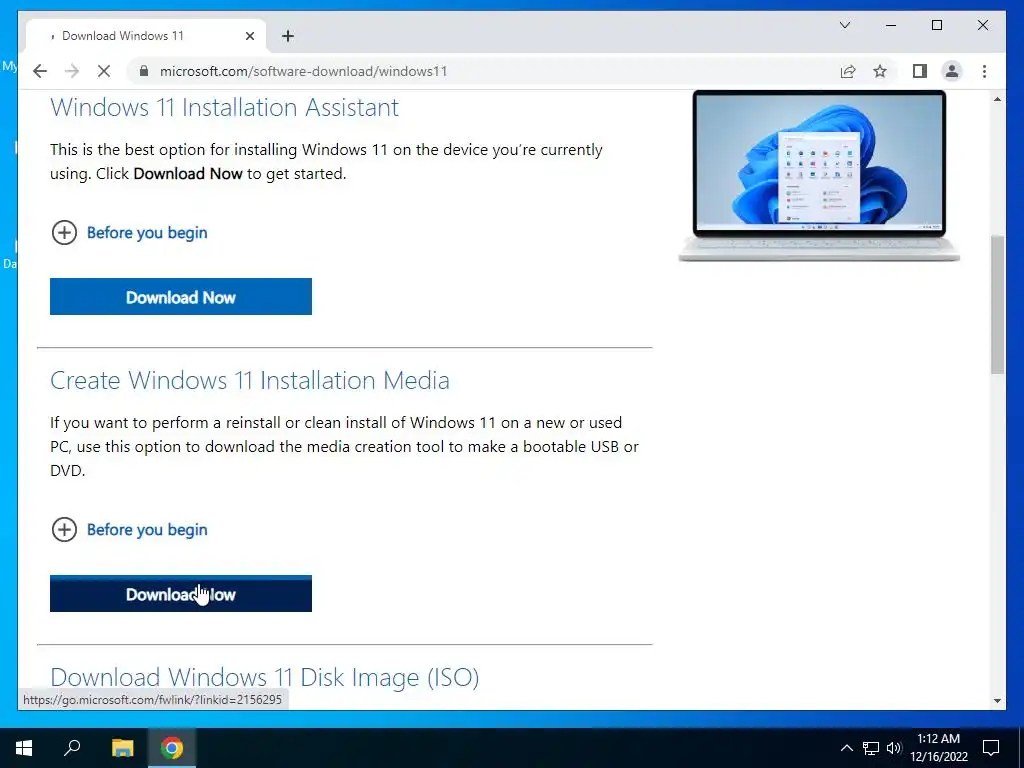Stop loading the page
Viewport: 1024px width, 768px height.
104,71
